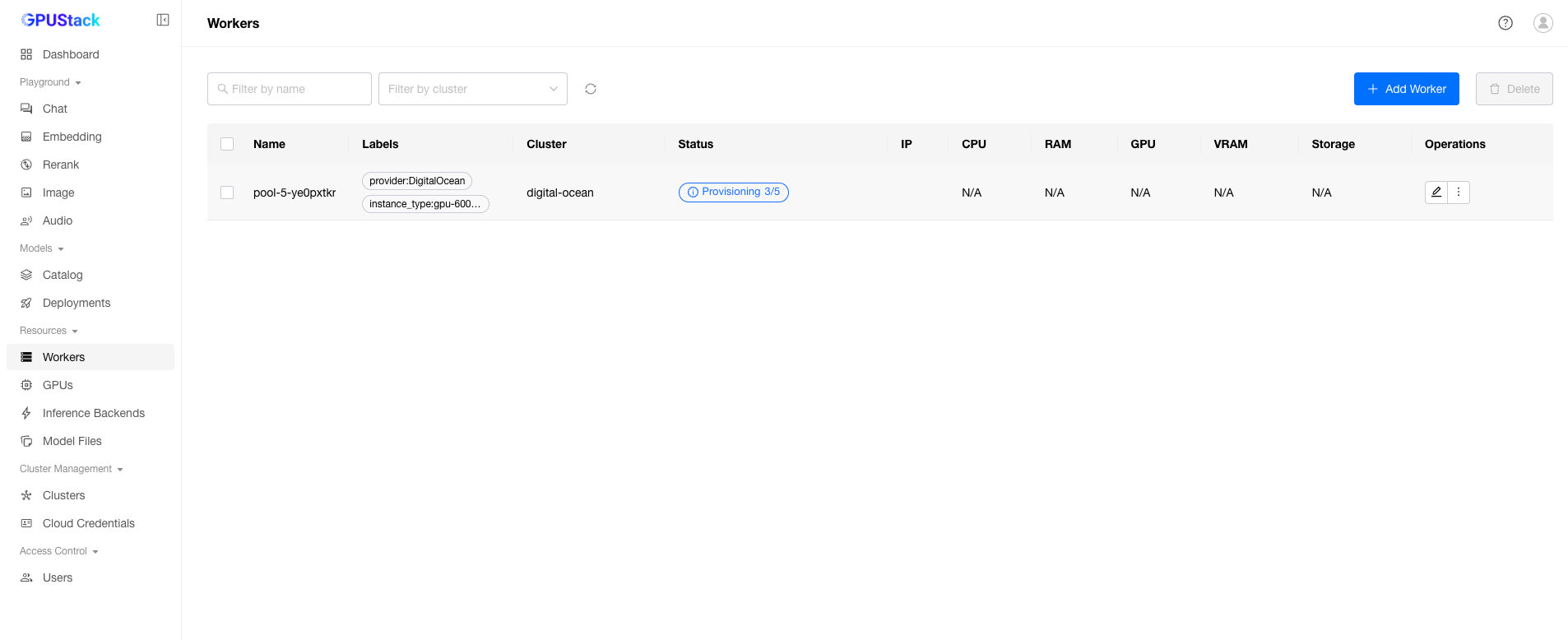Click the info icon in Provisioning status
The height and width of the screenshot is (640, 1568).
[x=693, y=192]
